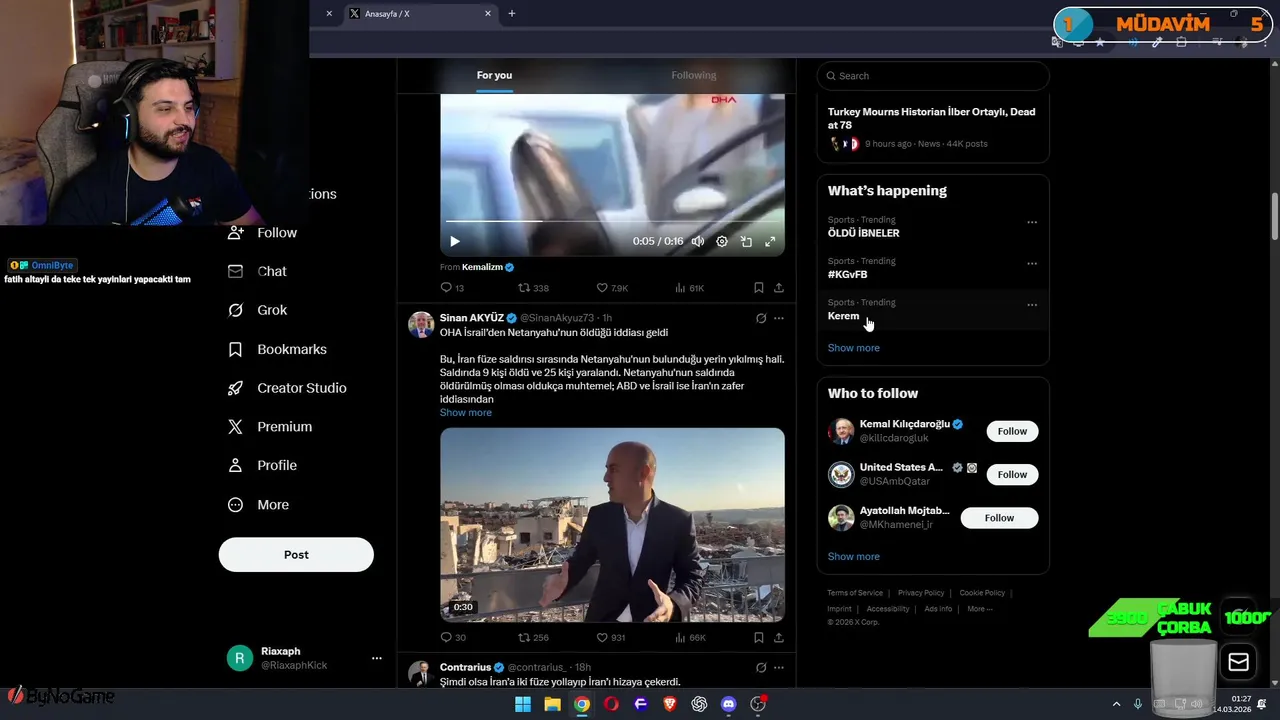Image resolution: width=1280 pixels, height=720 pixels.
Task: Follow Ayatollah Mojtaba account
Action: click(x=999, y=518)
